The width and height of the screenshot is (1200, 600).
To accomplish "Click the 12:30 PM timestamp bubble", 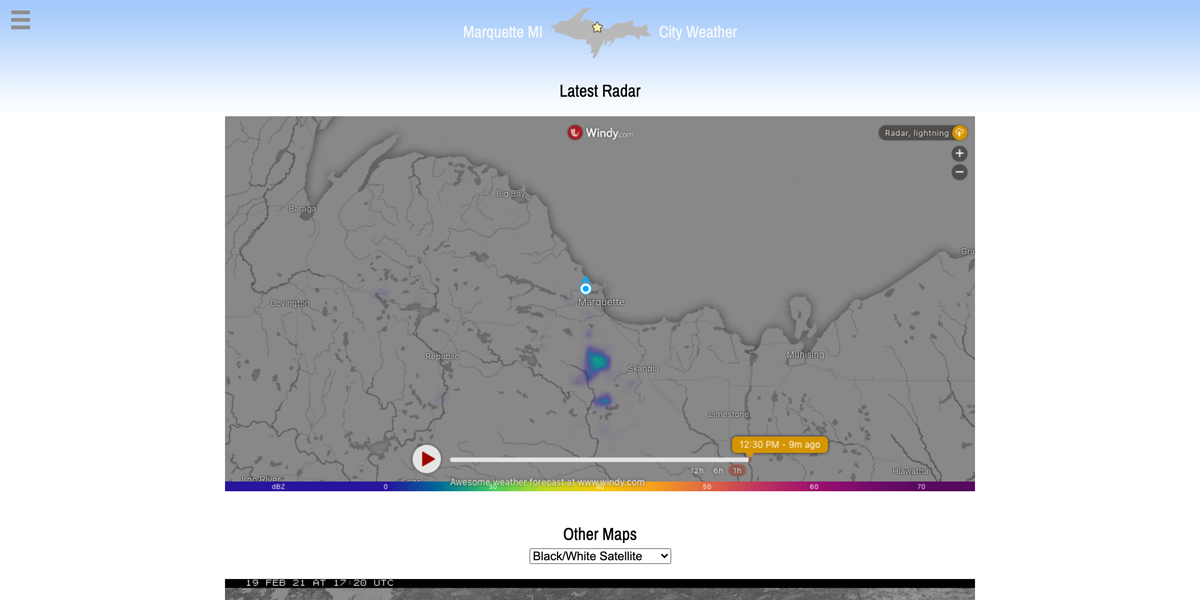I will (779, 444).
